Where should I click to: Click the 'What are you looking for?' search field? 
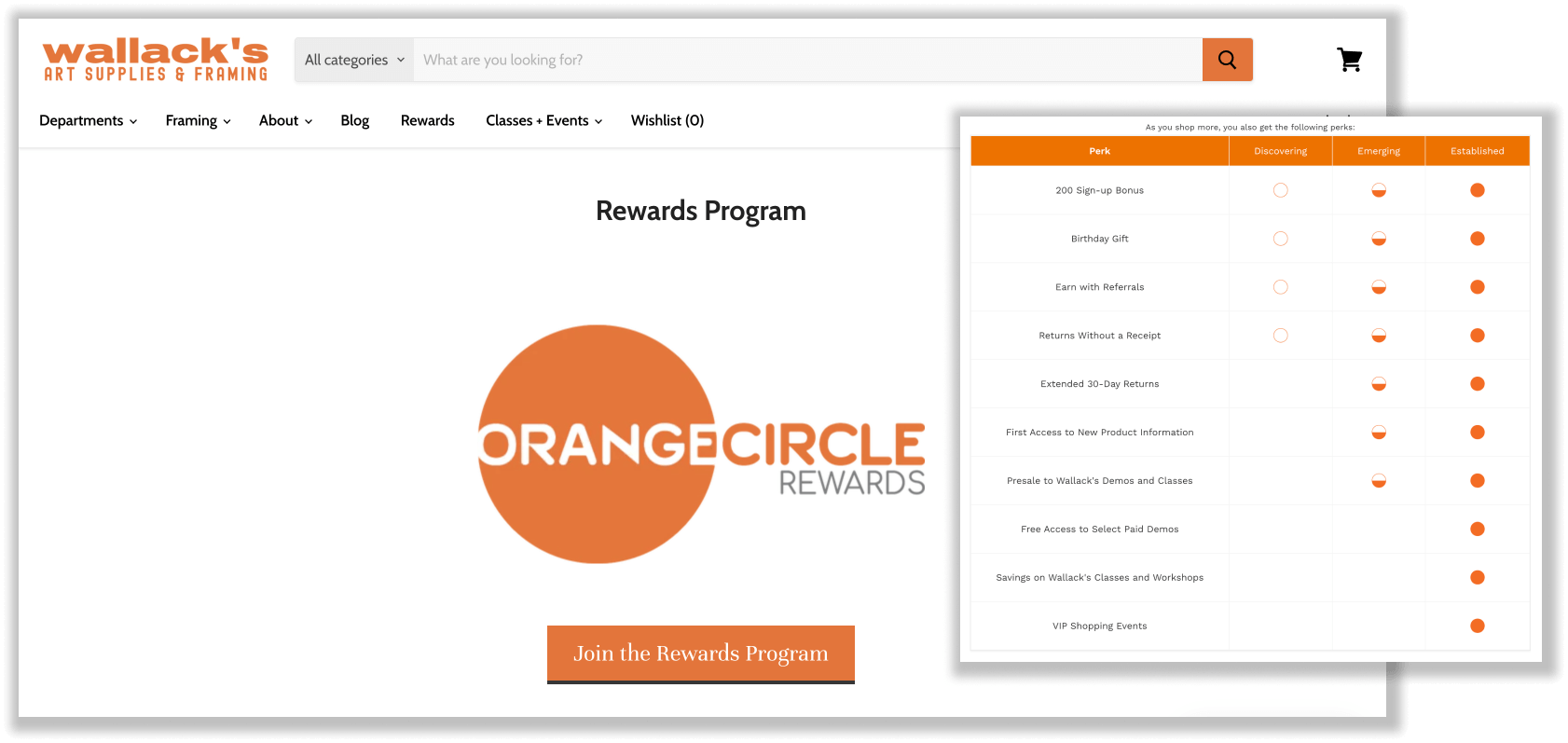pos(807,60)
